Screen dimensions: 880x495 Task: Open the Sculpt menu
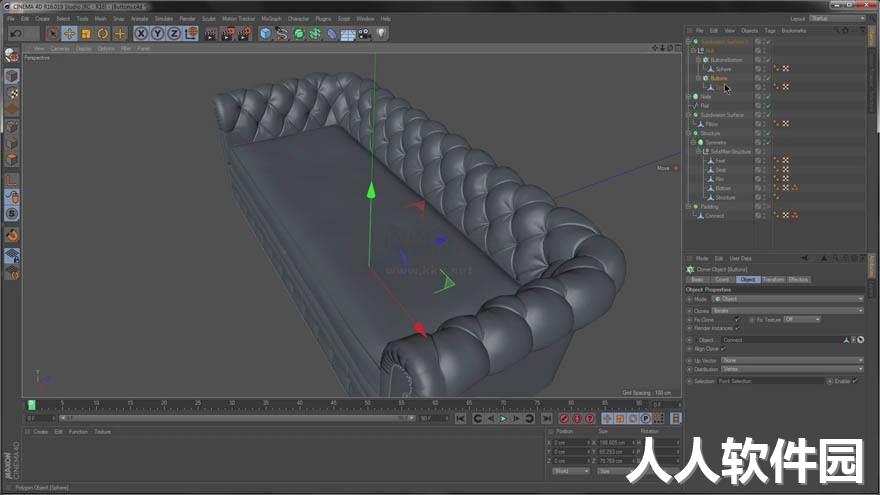tap(209, 19)
